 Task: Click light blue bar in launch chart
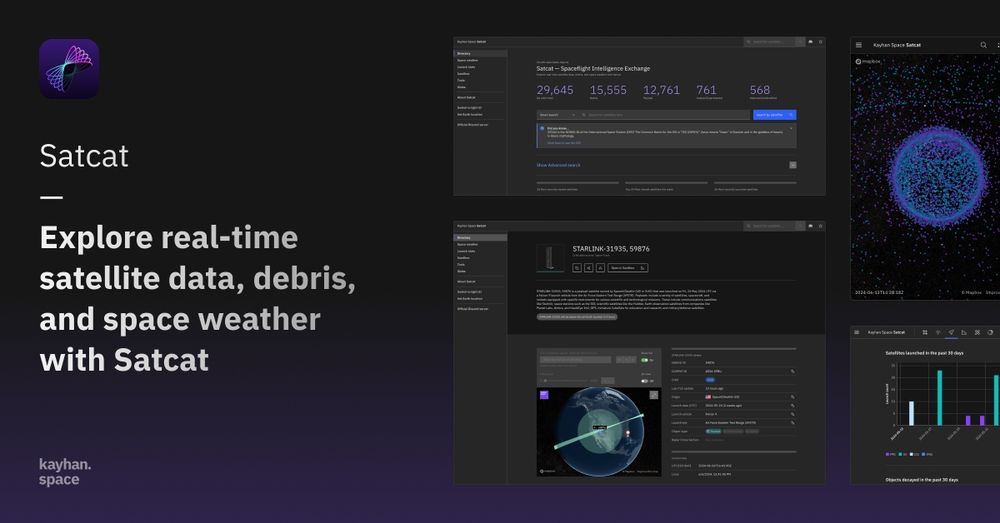(x=911, y=413)
